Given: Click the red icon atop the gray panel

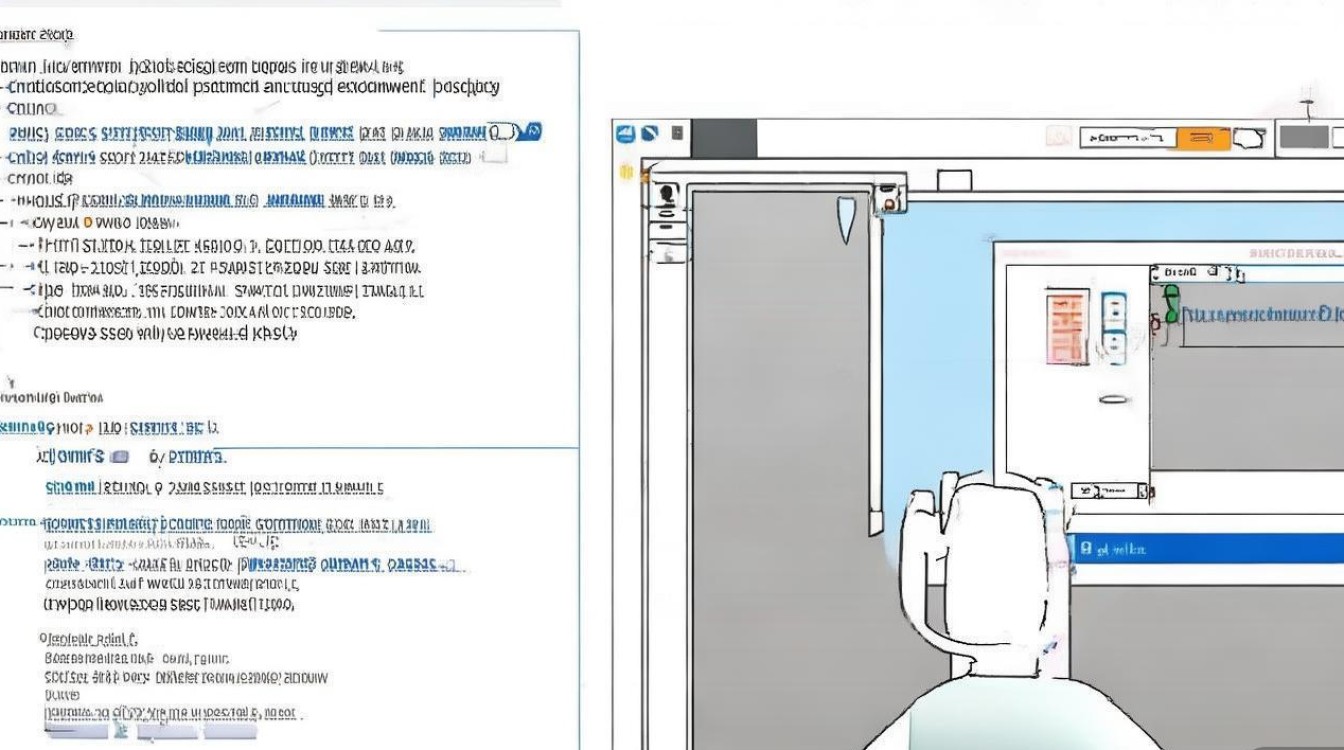Looking at the screenshot, I should (x=888, y=203).
